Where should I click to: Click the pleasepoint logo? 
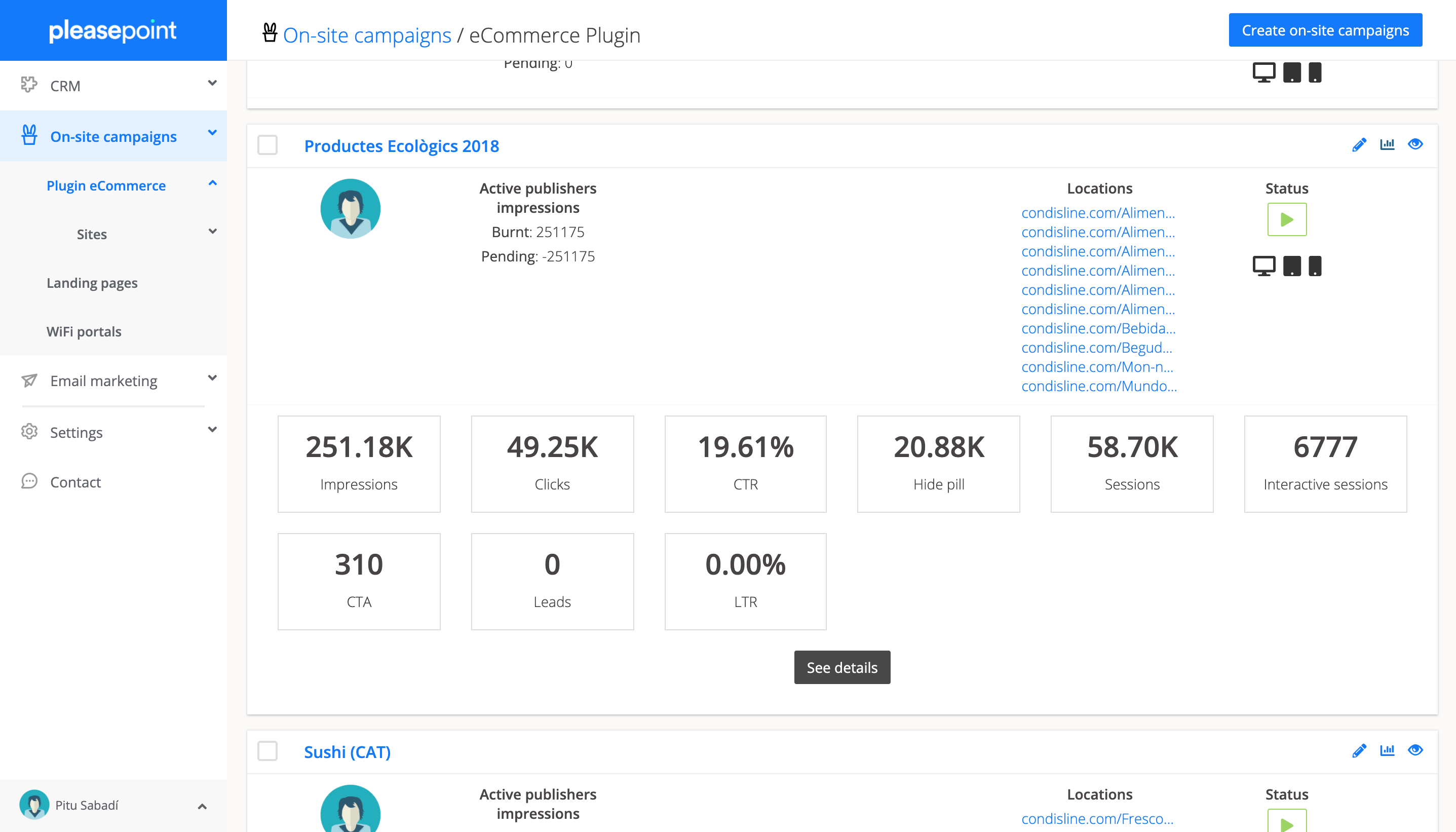tap(112, 30)
